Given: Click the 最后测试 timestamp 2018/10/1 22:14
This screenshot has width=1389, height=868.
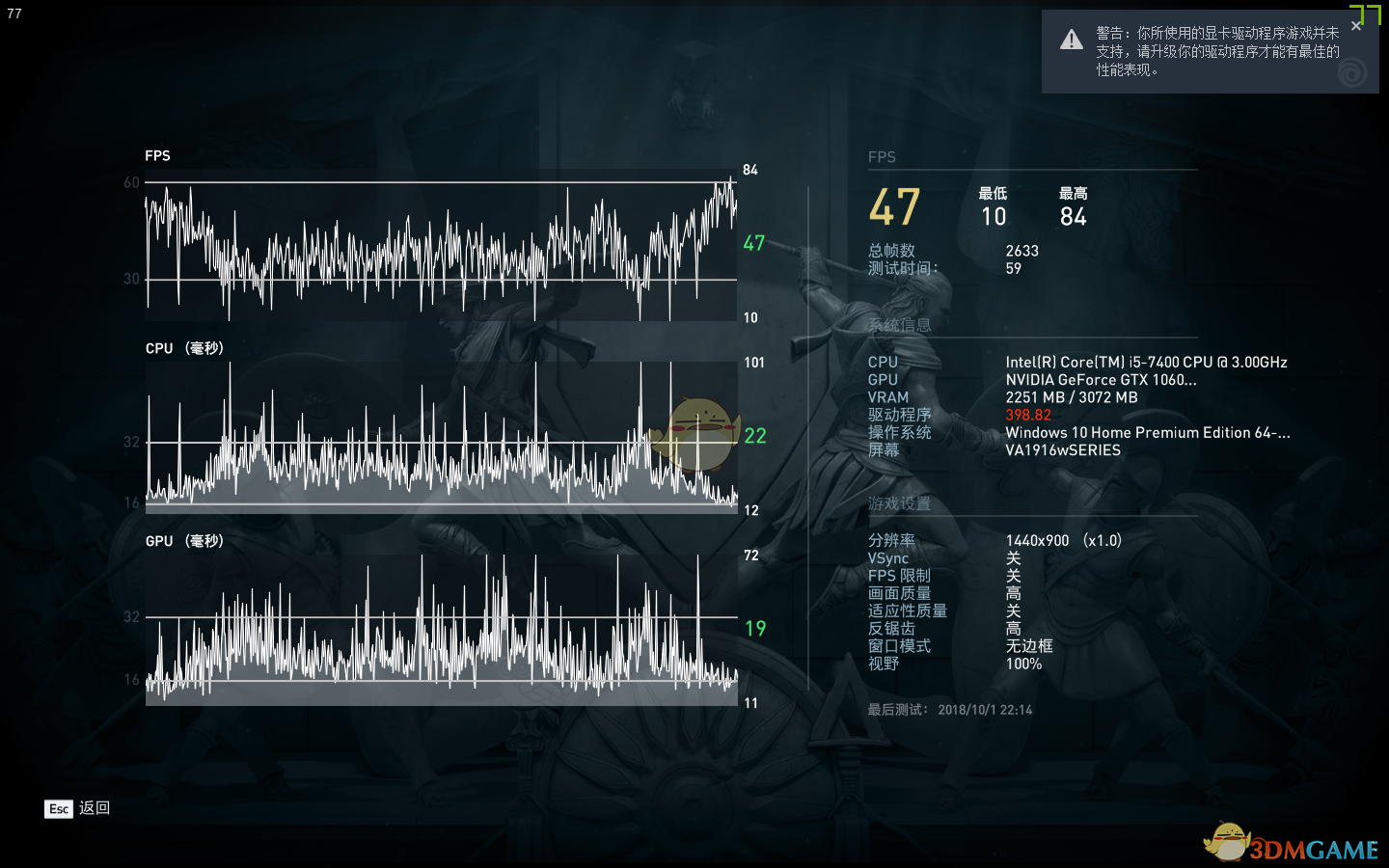Looking at the screenshot, I should (x=985, y=710).
